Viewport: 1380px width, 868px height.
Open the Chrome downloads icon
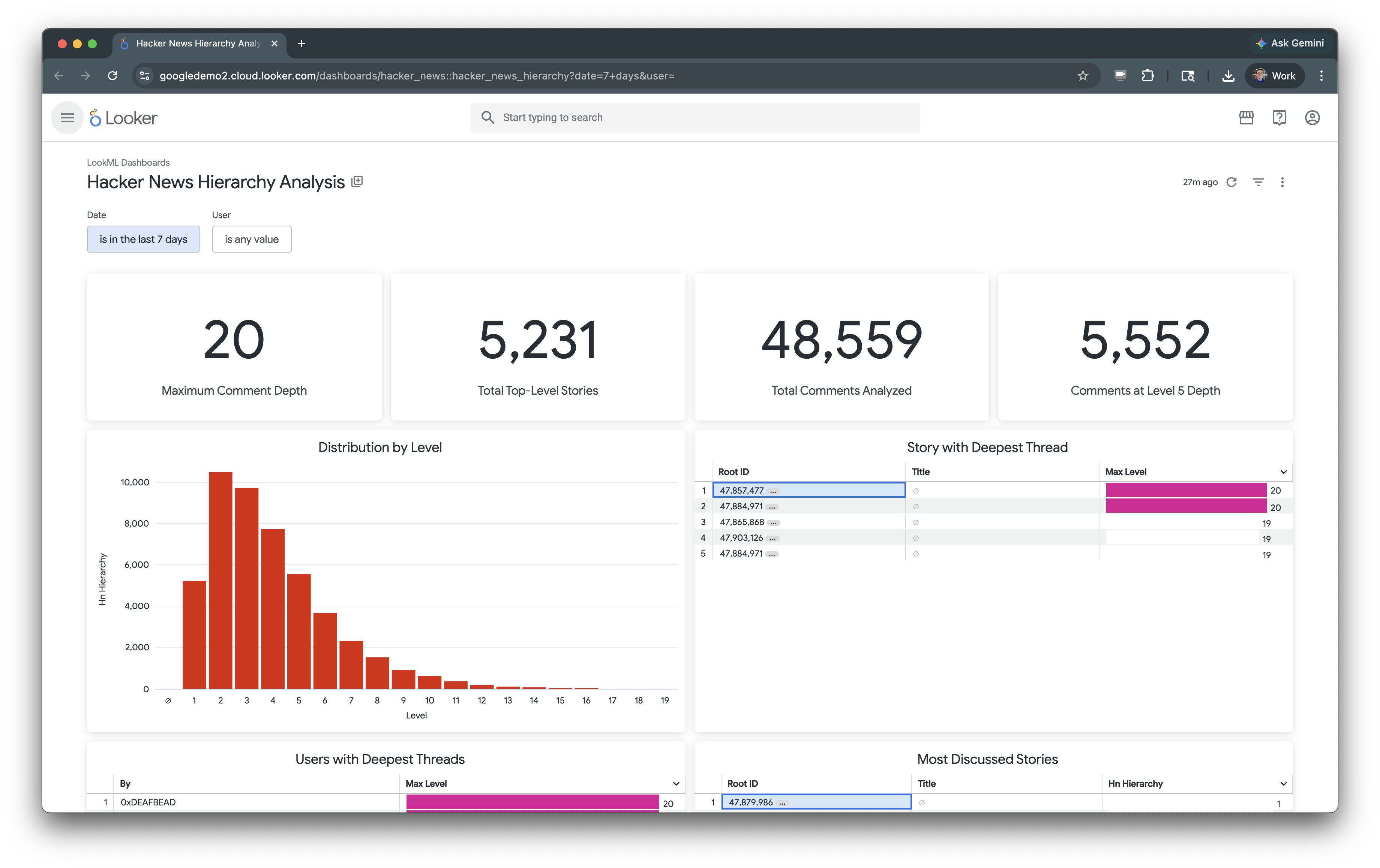click(x=1228, y=76)
